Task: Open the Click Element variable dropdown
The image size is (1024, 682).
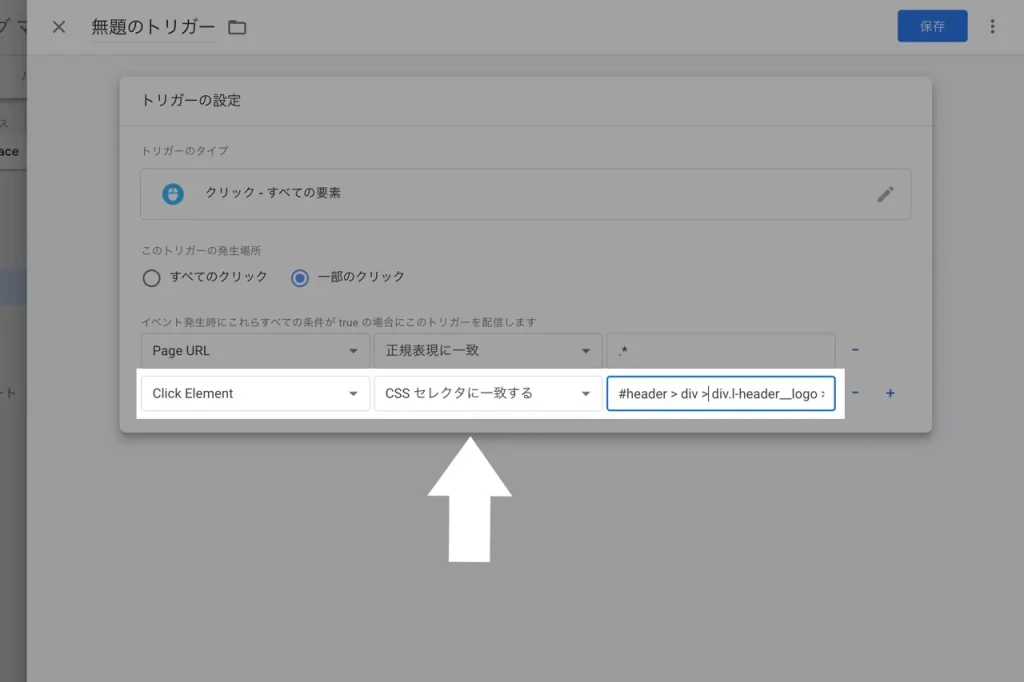Action: pos(255,393)
